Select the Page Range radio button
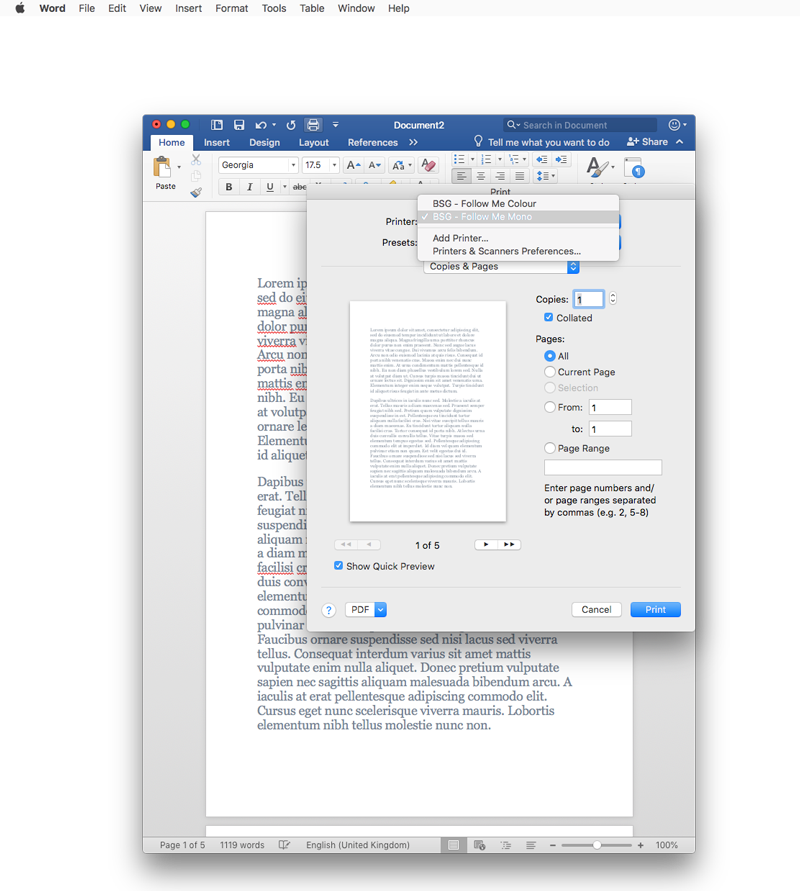The height and width of the screenshot is (891, 800). point(549,448)
